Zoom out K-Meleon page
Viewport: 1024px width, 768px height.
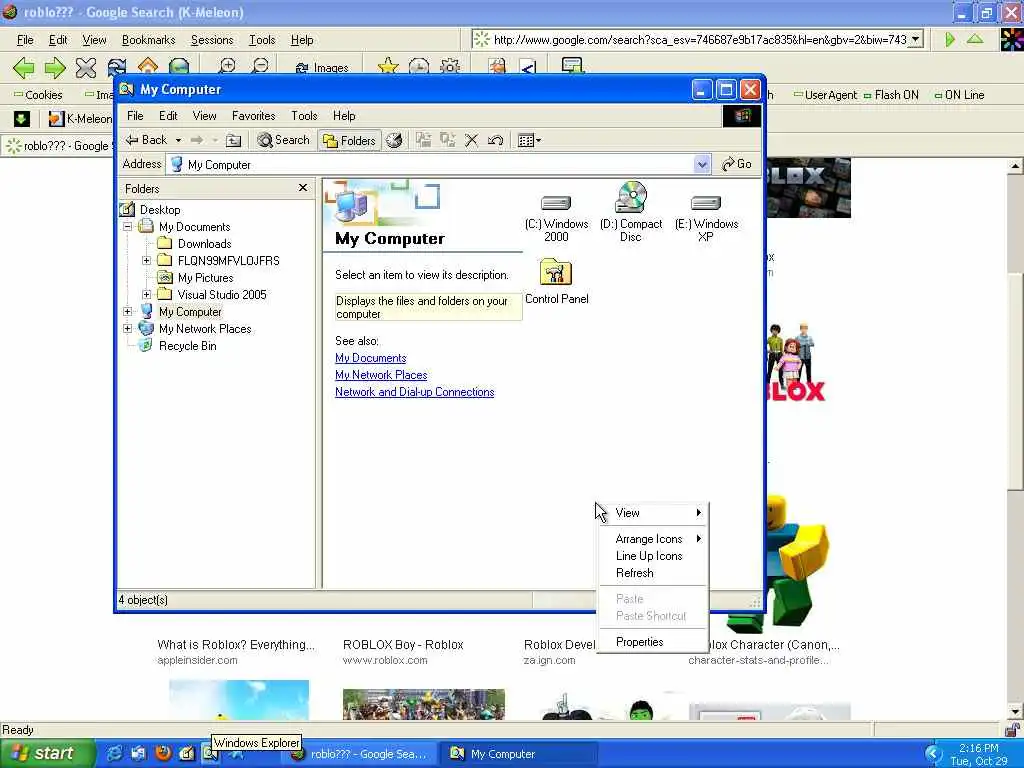click(x=260, y=66)
